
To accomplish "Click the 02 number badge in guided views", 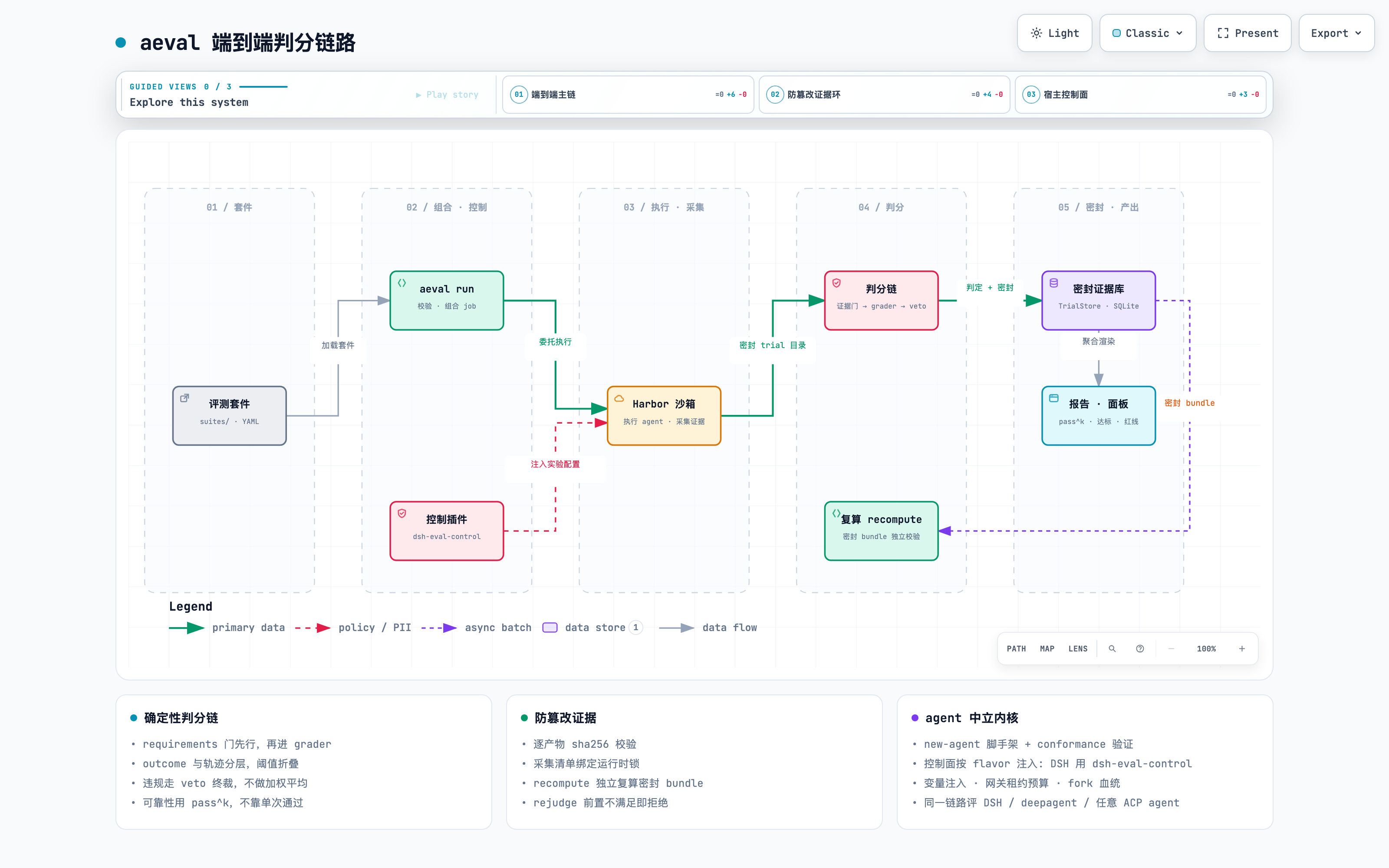I will coord(775,95).
